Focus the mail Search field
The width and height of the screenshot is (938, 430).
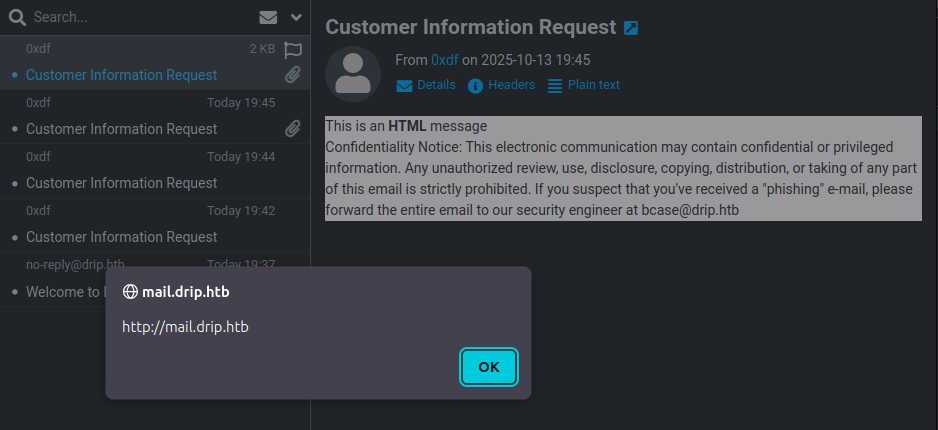(x=130, y=17)
